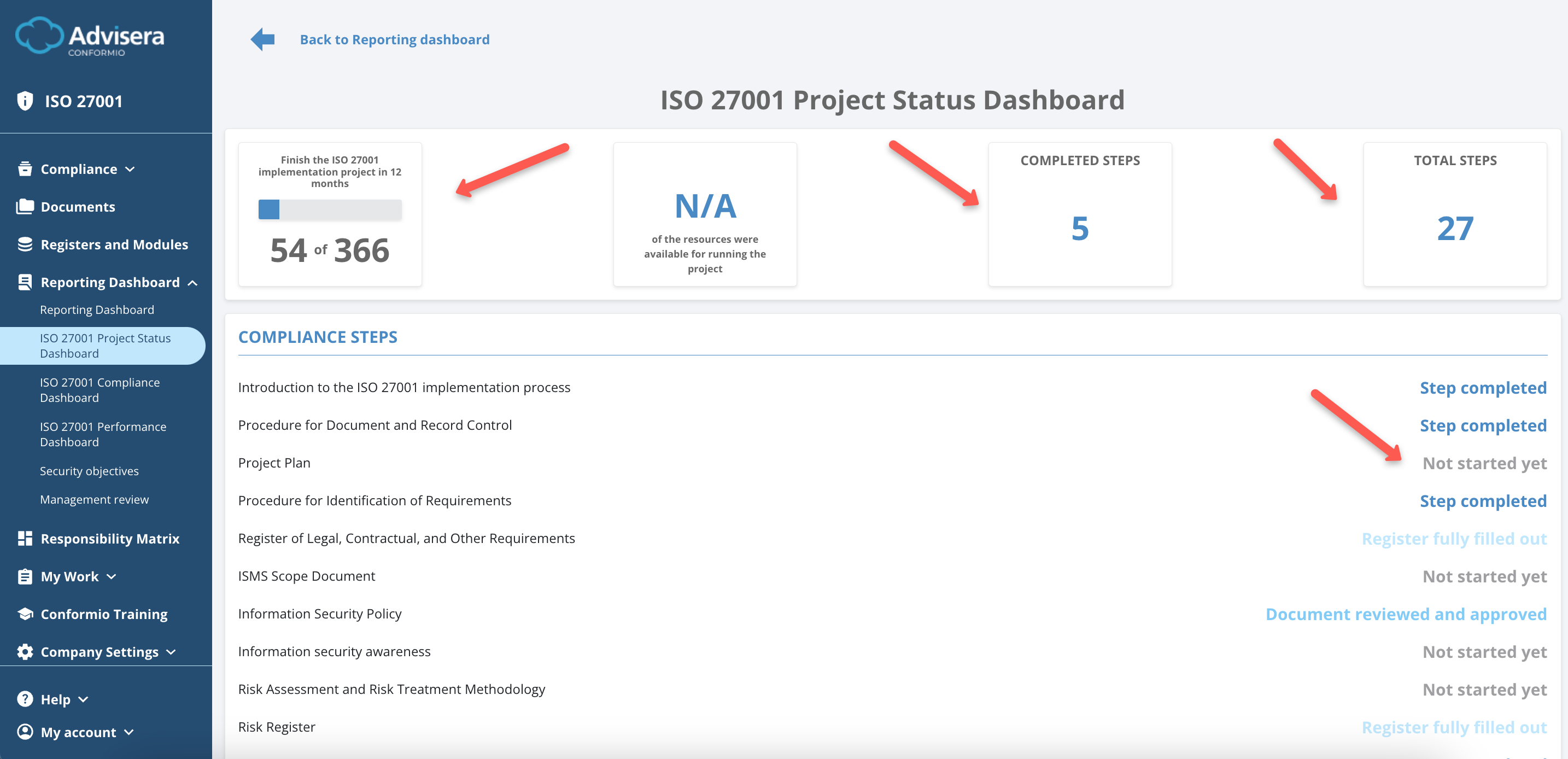Select the Help question mark icon
The image size is (1568, 759).
pos(25,699)
